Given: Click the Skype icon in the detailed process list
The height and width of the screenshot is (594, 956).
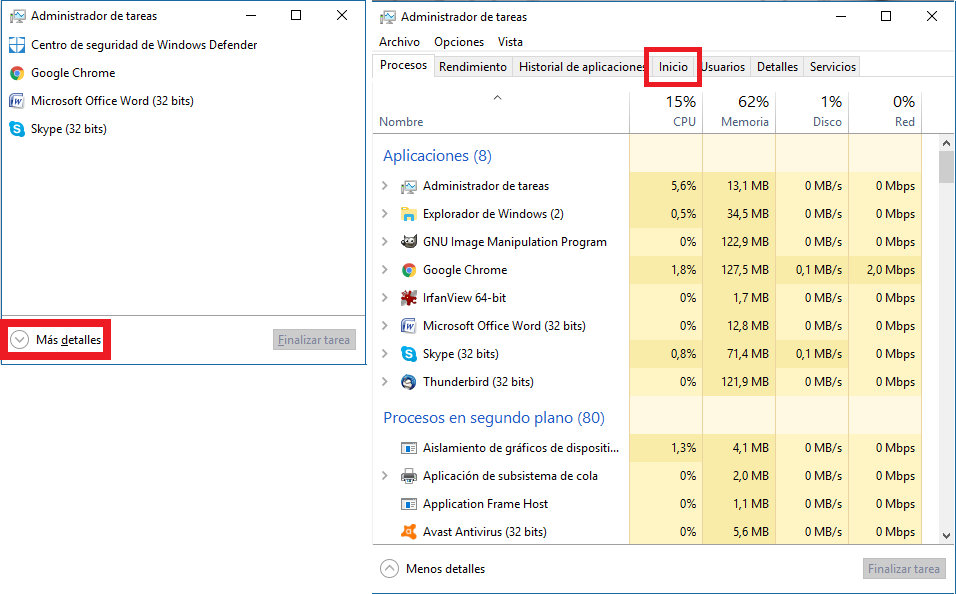Looking at the screenshot, I should (408, 354).
